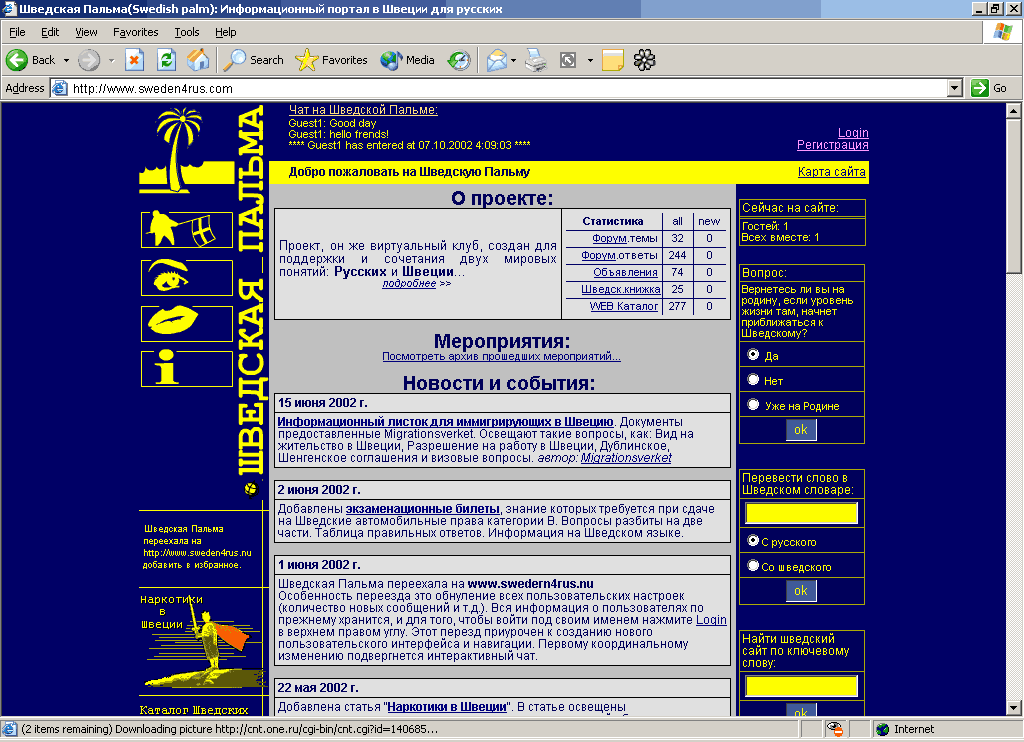
Task: Open the Favorites menu
Action: coord(135,32)
